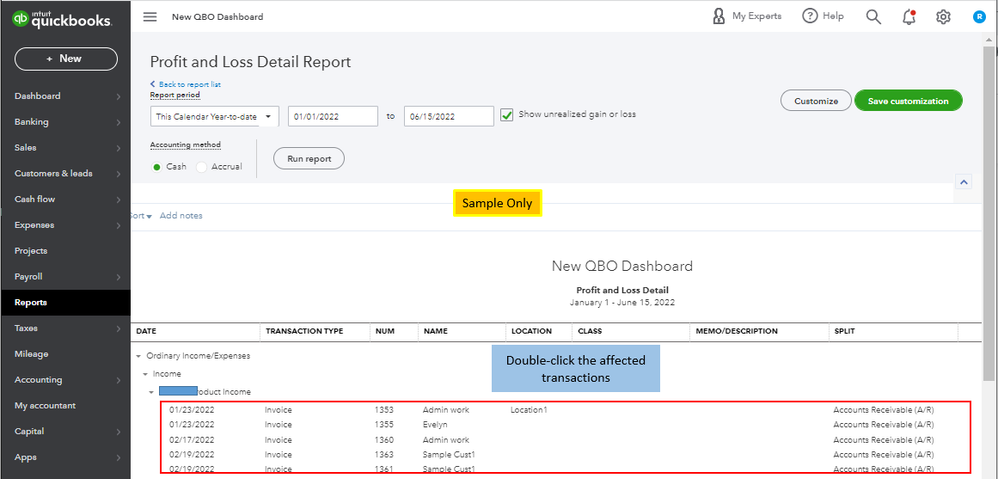Click the Run report button
Image resolution: width=998 pixels, height=479 pixels.
[309, 159]
